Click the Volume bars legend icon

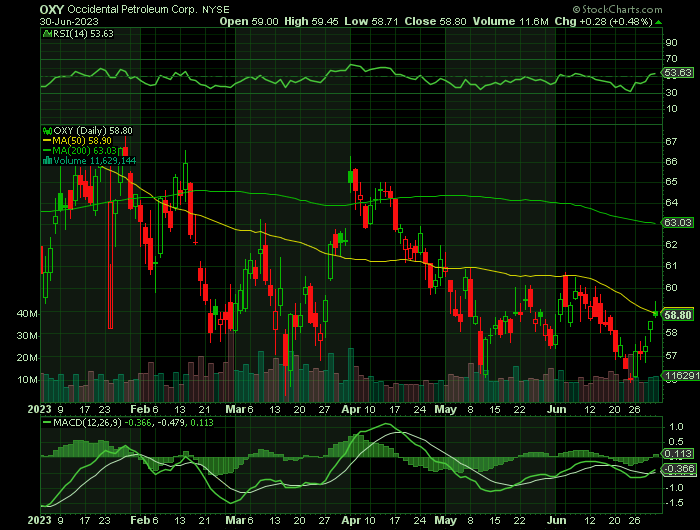tap(47, 160)
